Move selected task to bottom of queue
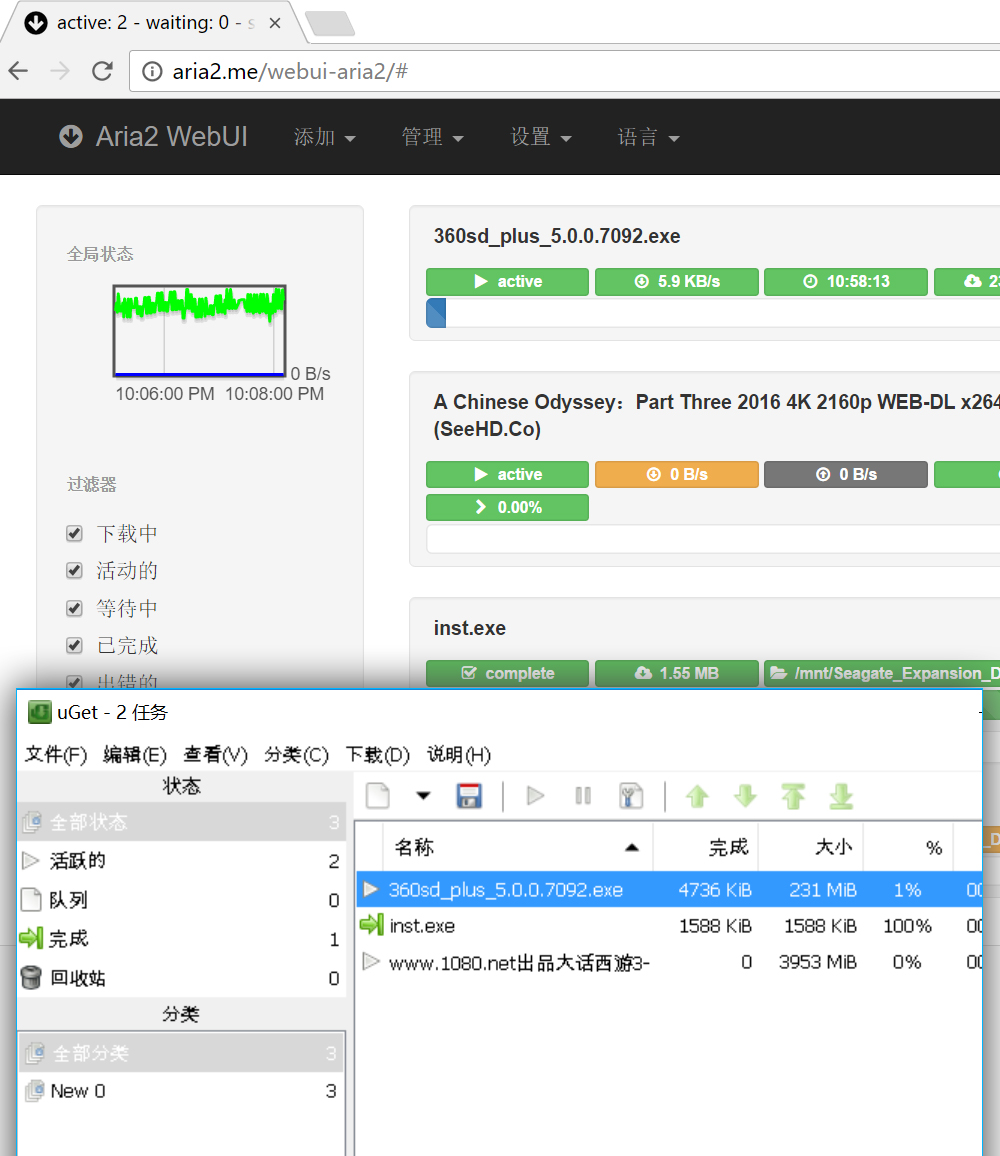 [x=841, y=795]
